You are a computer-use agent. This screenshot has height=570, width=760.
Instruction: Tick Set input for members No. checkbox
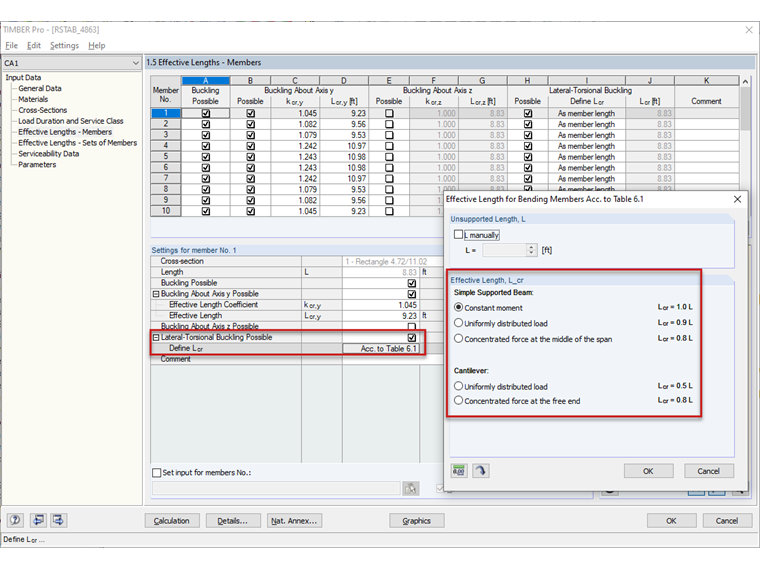coord(157,472)
